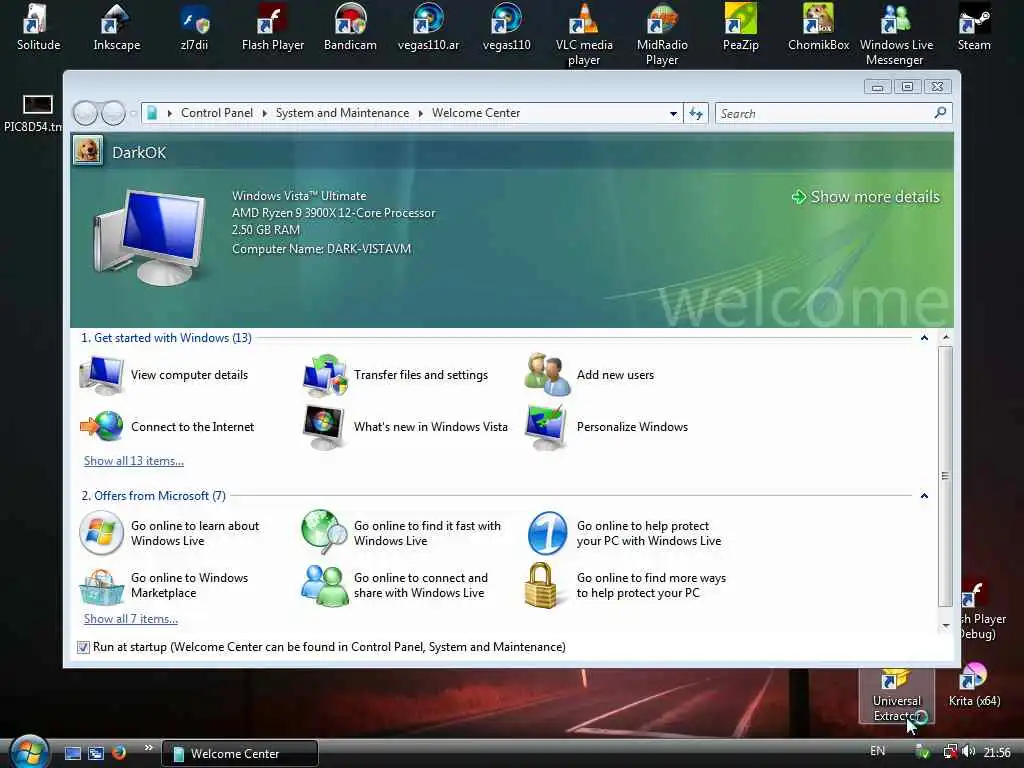Expand the quick launch overflow chevron

[148, 748]
